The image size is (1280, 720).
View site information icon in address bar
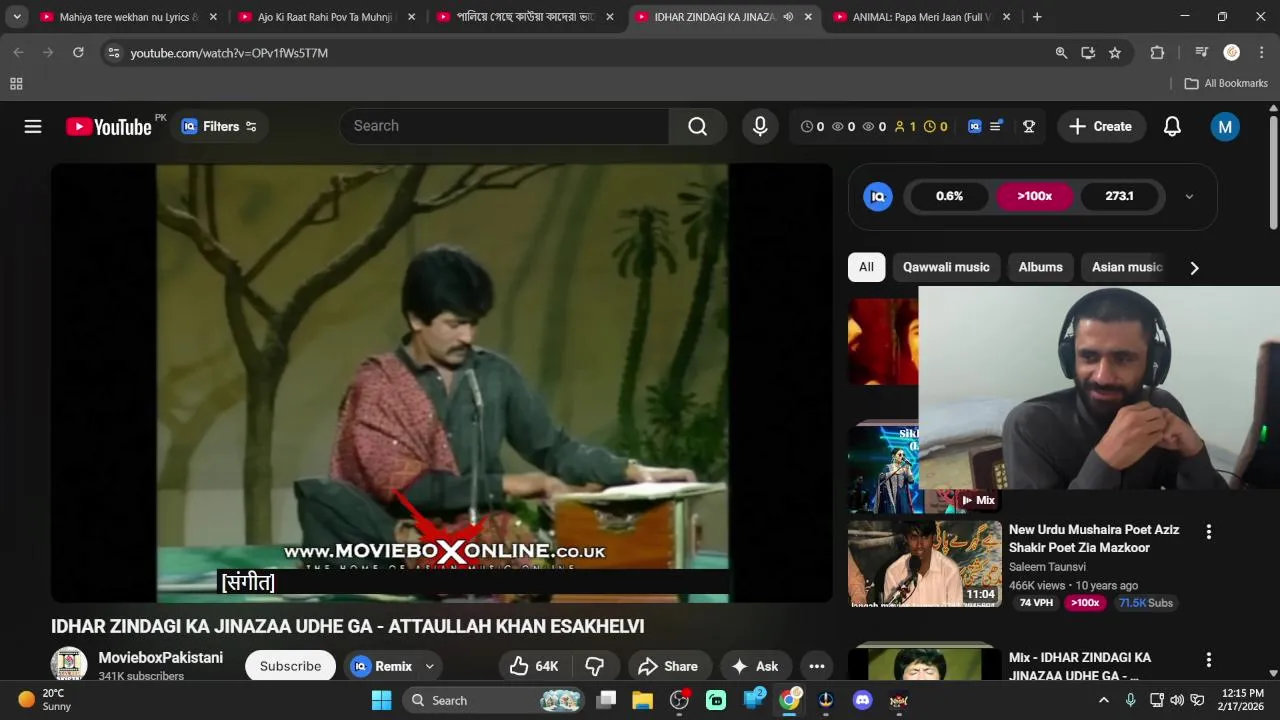(x=114, y=53)
